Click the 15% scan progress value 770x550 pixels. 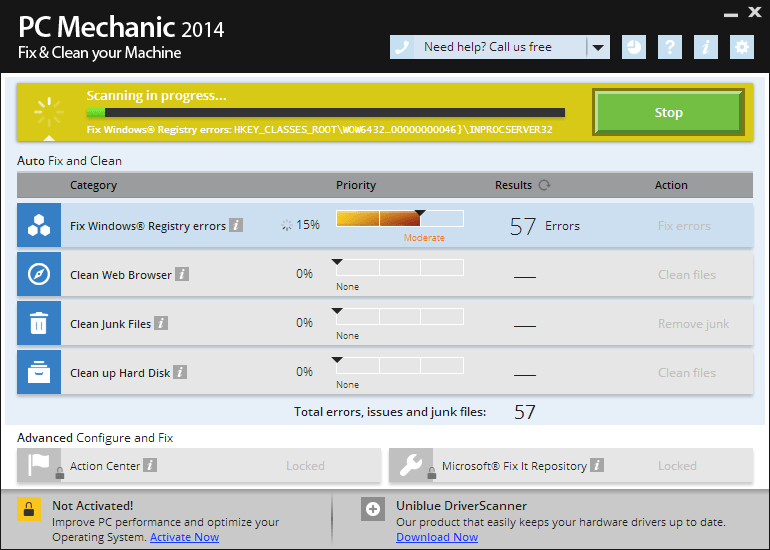coord(308,225)
